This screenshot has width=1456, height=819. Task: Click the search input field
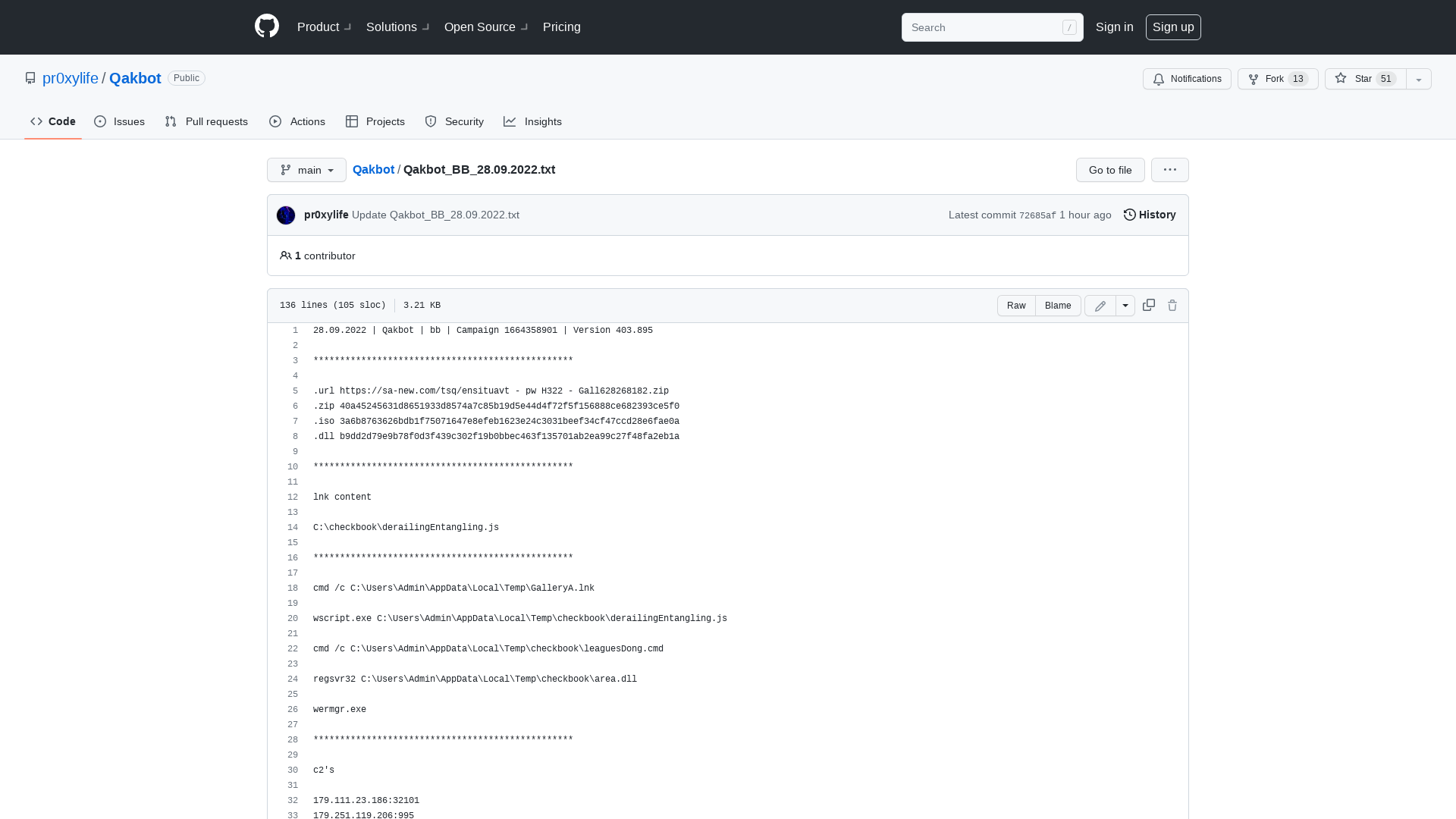pos(986,27)
